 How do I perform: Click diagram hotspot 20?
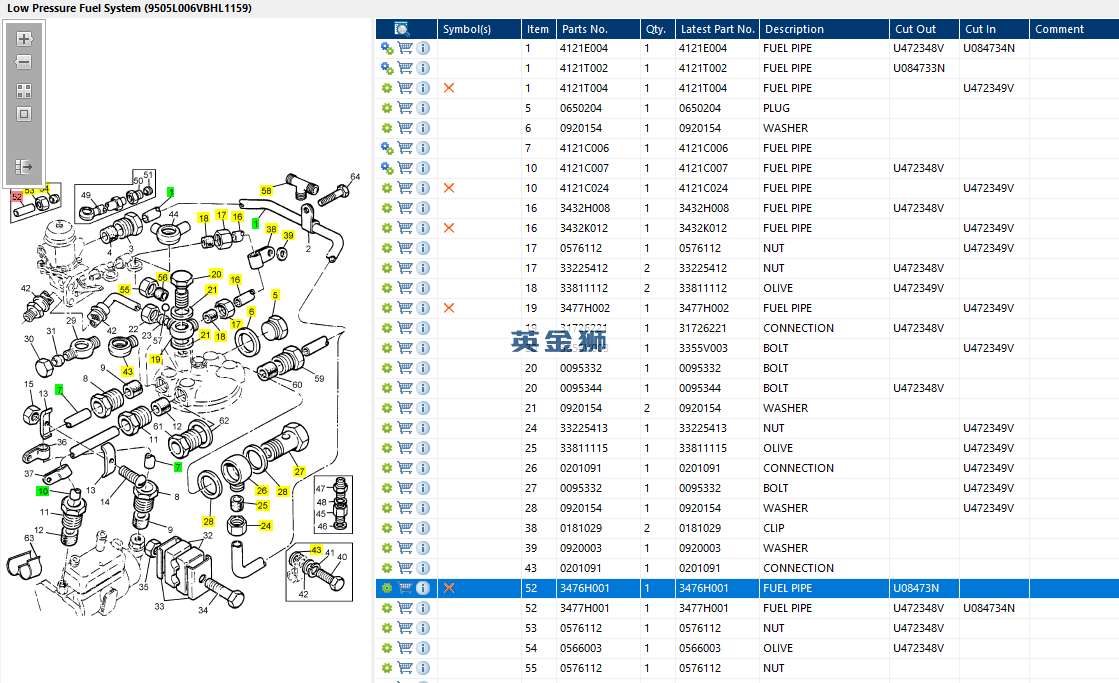[216, 274]
